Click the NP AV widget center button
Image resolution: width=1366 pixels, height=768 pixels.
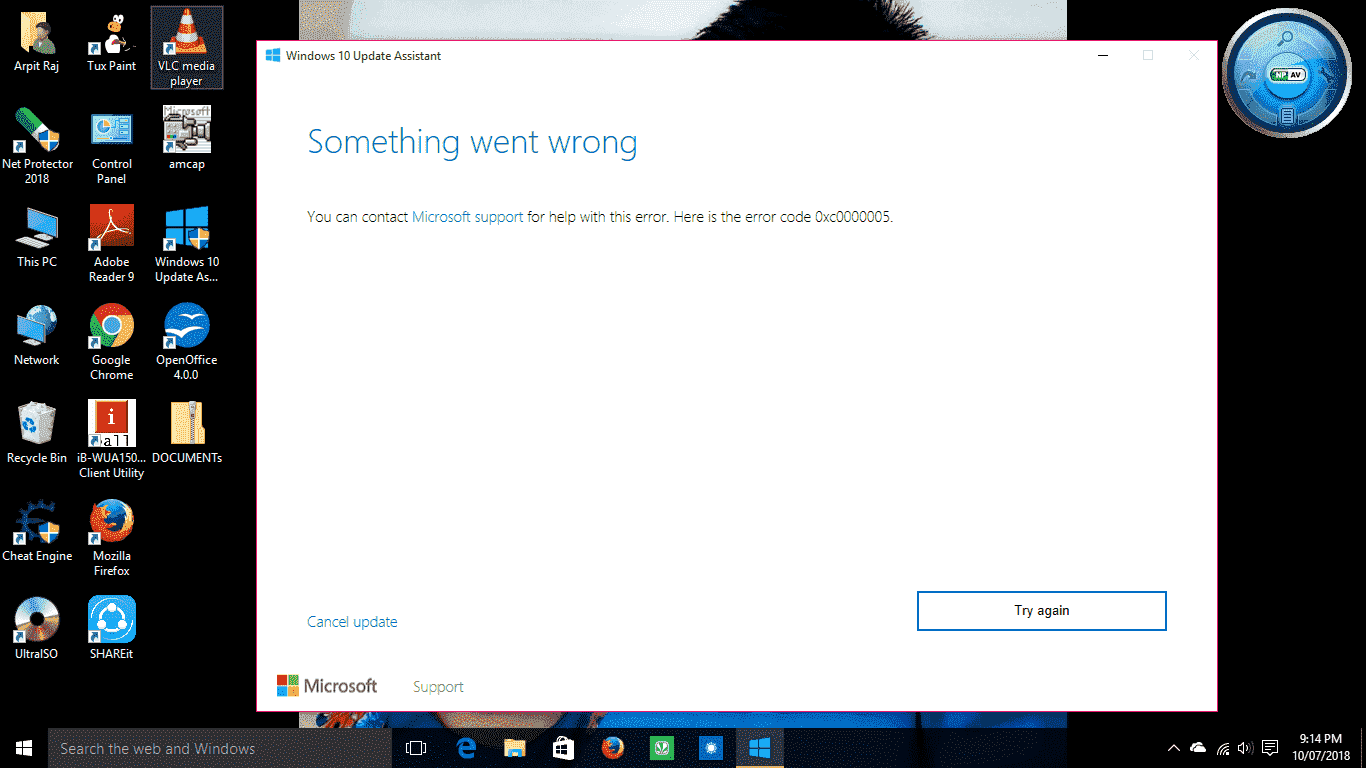[1287, 76]
